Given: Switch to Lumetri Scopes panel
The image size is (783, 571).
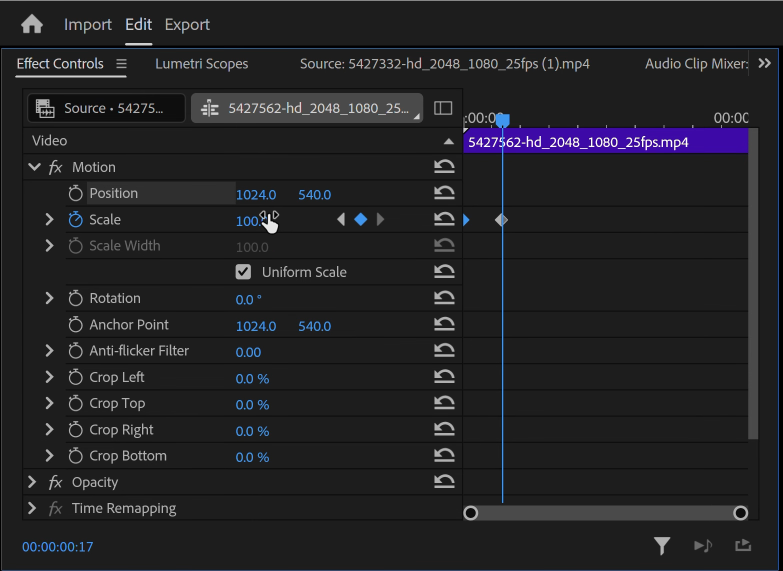Looking at the screenshot, I should [x=202, y=64].
